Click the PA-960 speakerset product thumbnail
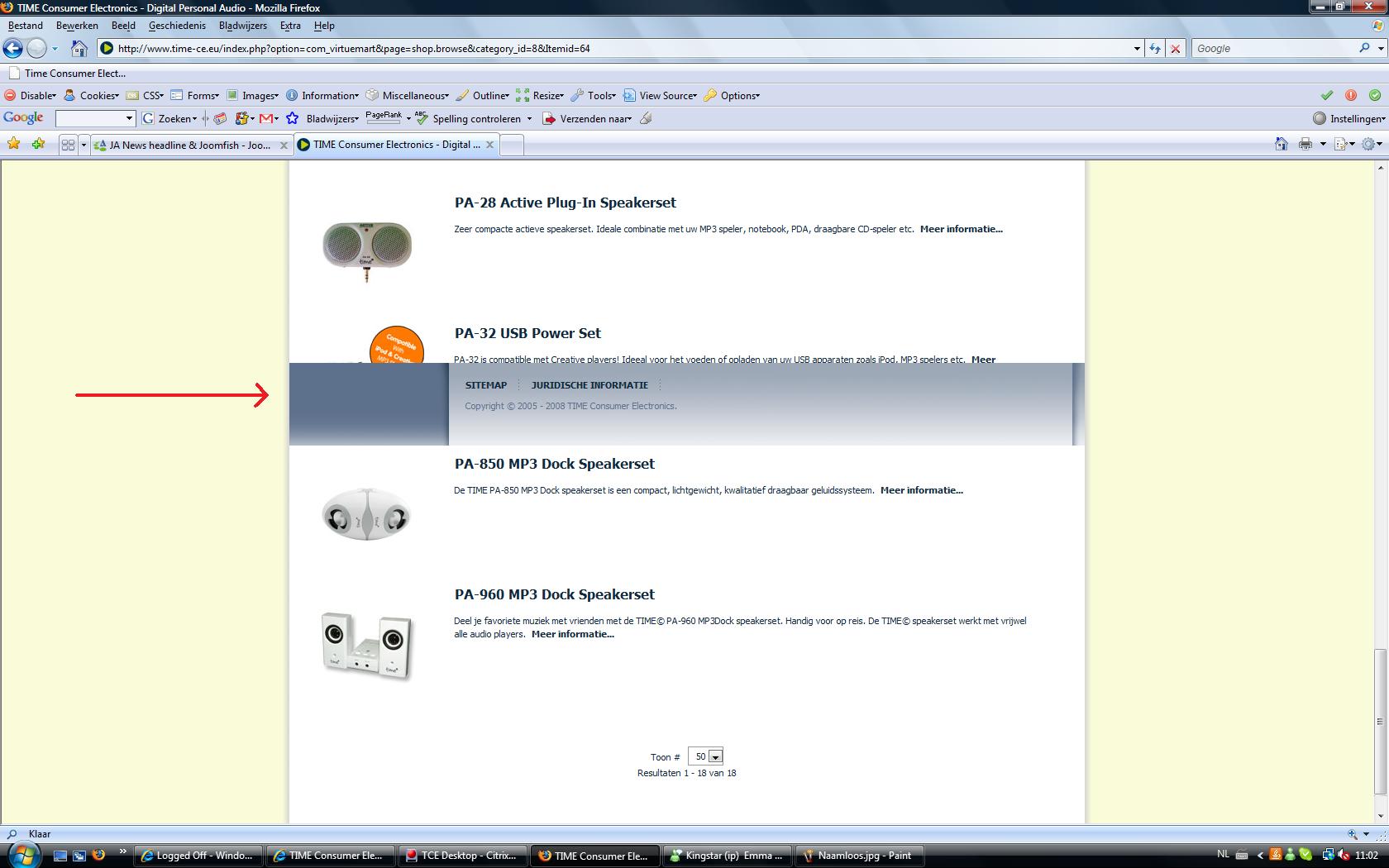Image resolution: width=1389 pixels, height=868 pixels. (366, 646)
